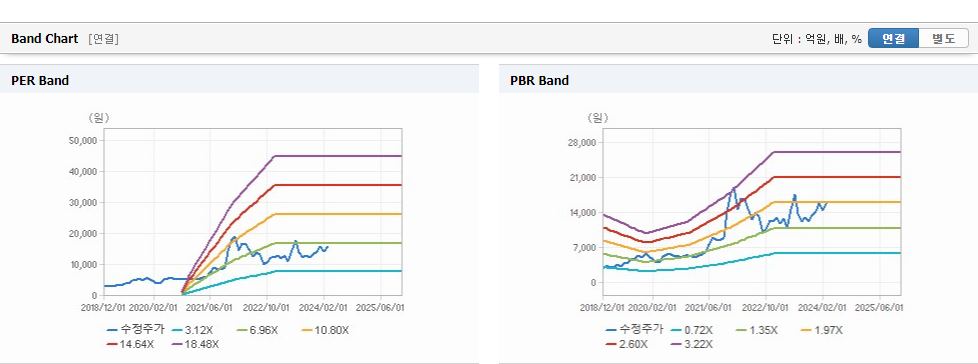Click the Band Chart heading
The height and width of the screenshot is (364, 978).
(45, 39)
